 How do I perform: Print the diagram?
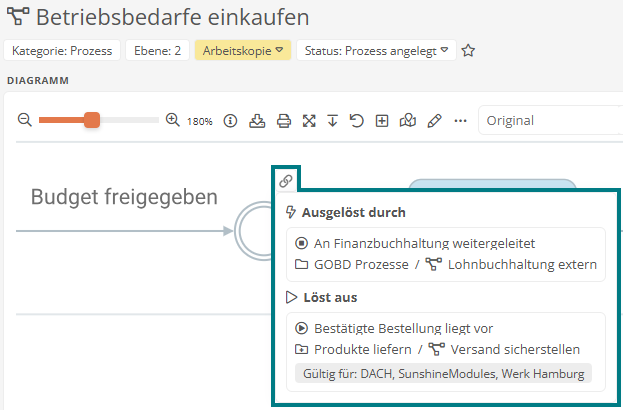[x=284, y=120]
